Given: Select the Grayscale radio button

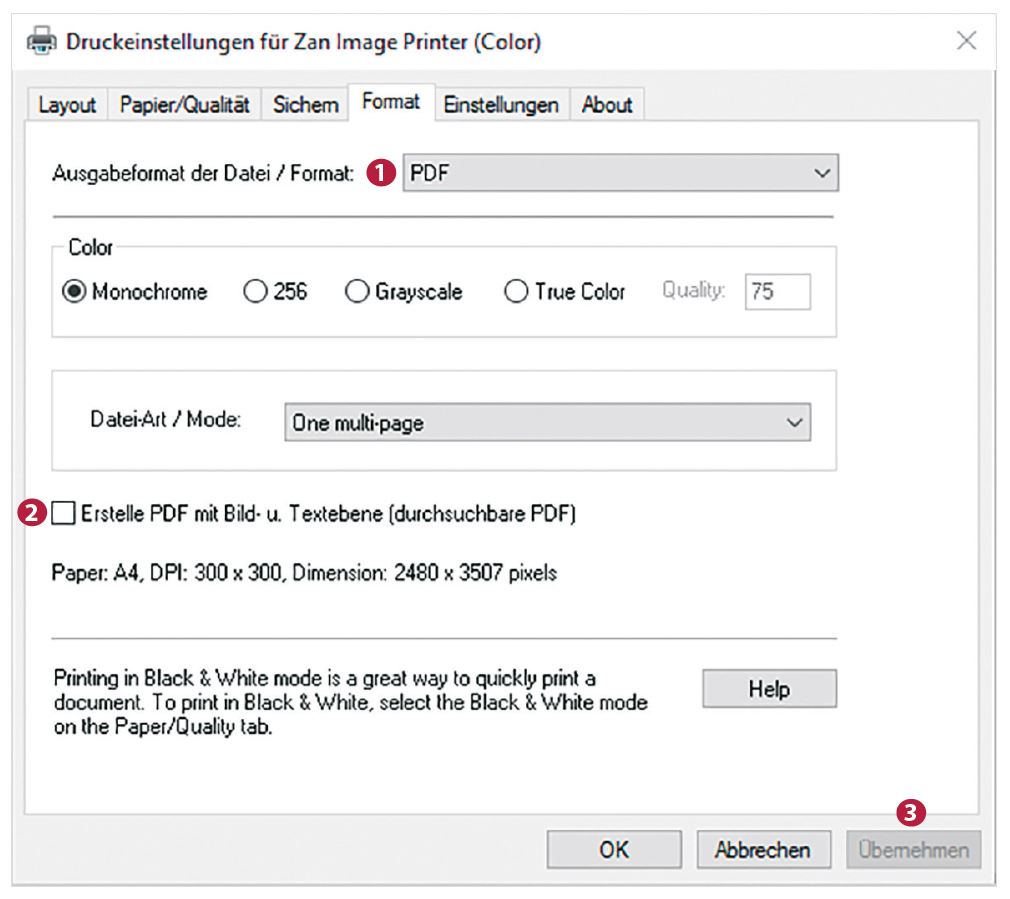Looking at the screenshot, I should 358,292.
